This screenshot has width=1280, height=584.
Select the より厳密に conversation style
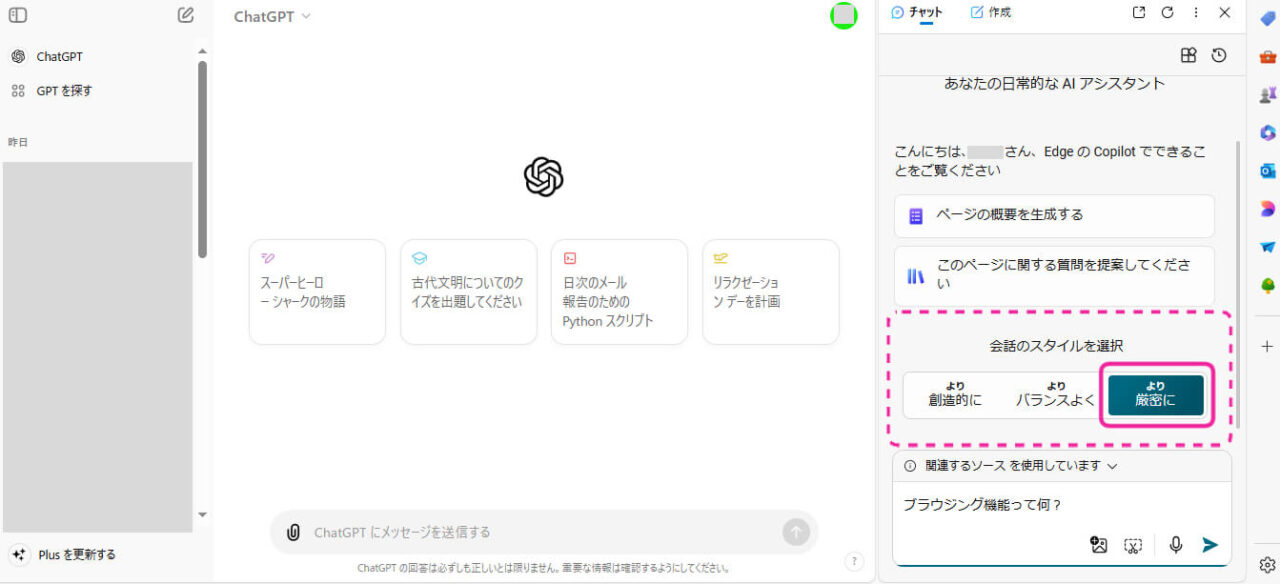tap(1156, 395)
